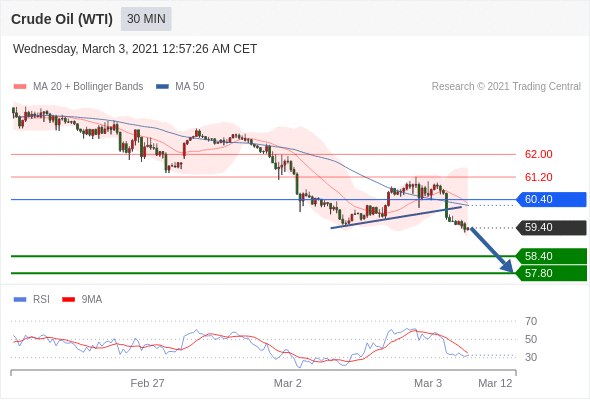590x400 pixels.
Task: Click the green 58.40 support price tag
Action: click(550, 256)
